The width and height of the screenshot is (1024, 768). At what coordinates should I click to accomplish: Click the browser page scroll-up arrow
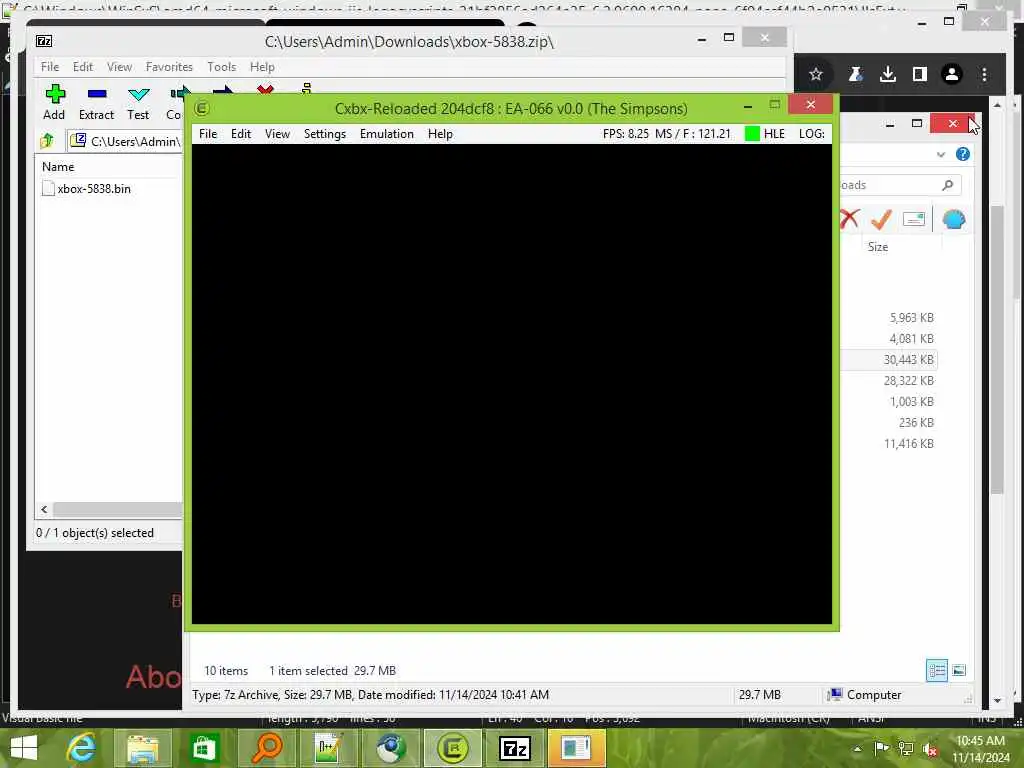(997, 104)
